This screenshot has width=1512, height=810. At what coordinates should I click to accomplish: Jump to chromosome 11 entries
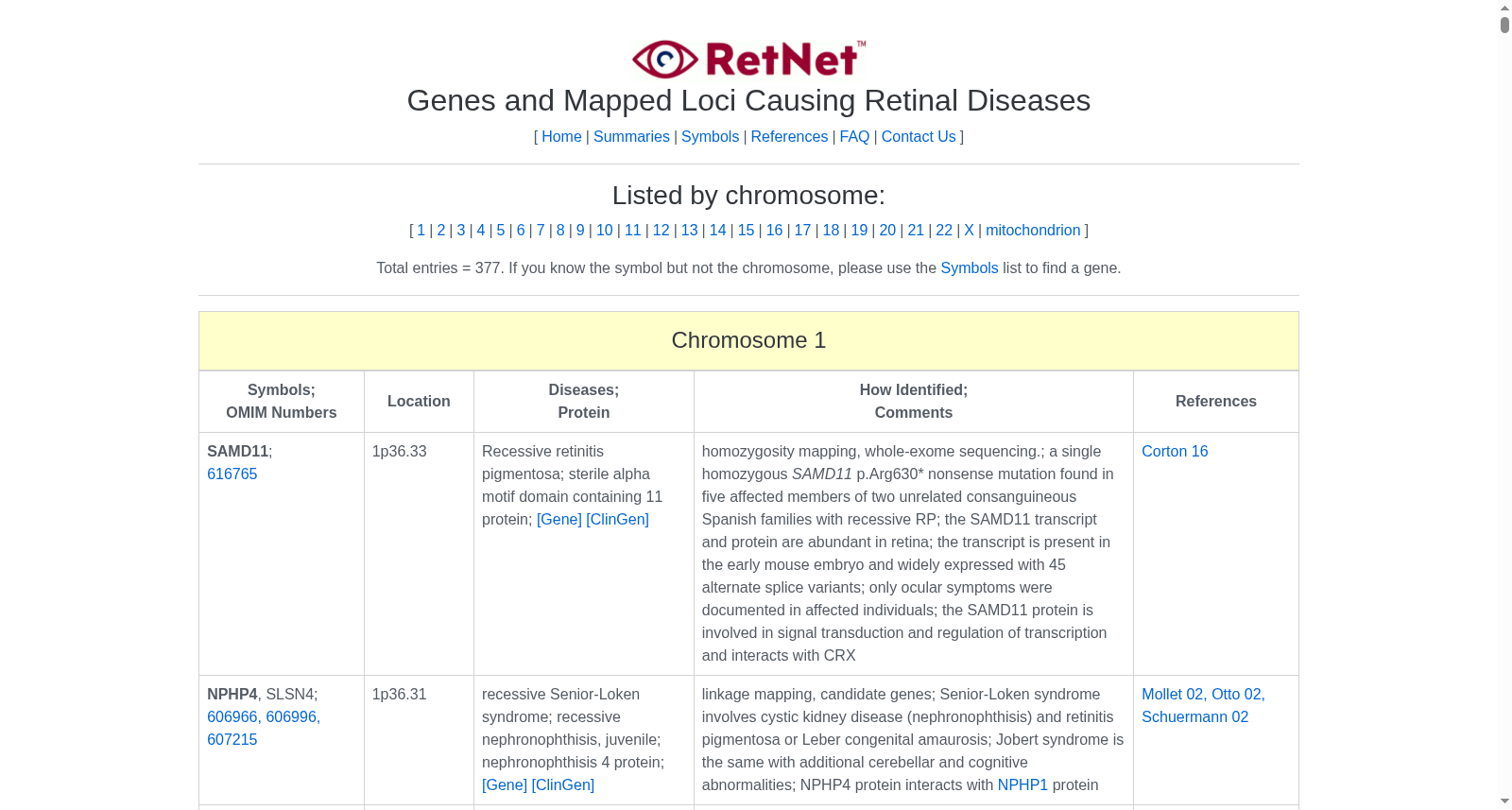click(x=633, y=230)
